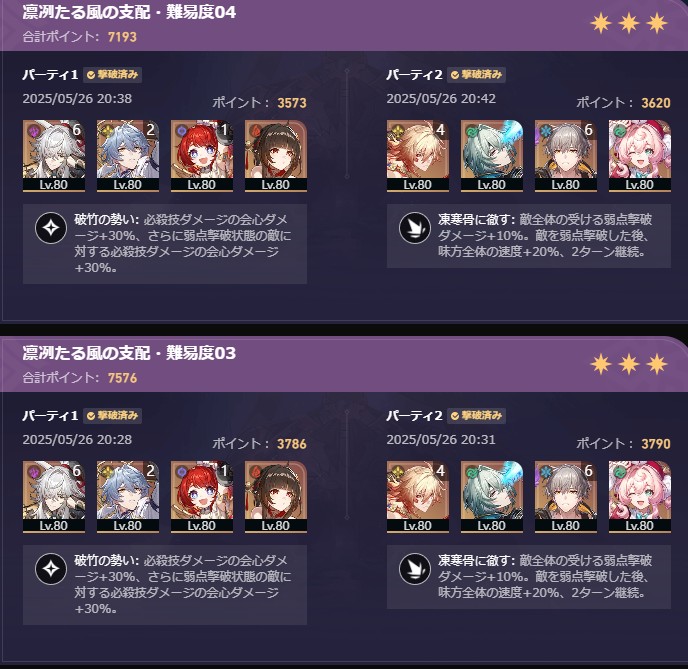
Task: Click the 破竹の勢い buff icon in difficulty 03
Action: pos(51,569)
